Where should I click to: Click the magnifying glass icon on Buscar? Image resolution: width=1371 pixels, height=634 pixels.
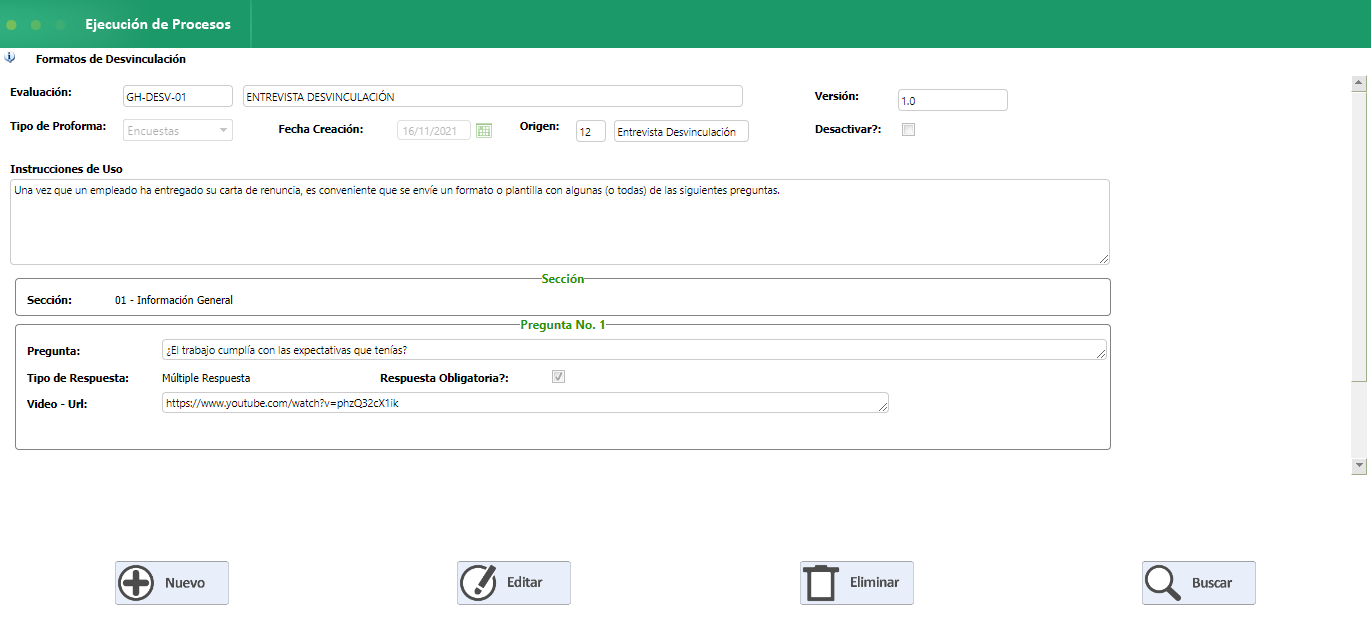point(1163,583)
